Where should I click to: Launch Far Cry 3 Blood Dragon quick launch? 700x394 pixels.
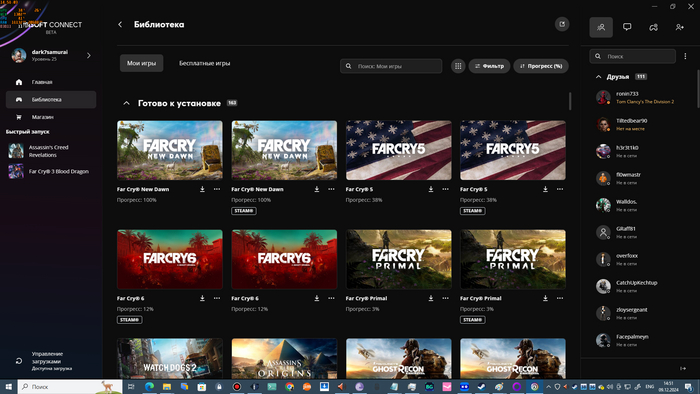pyautogui.click(x=48, y=171)
